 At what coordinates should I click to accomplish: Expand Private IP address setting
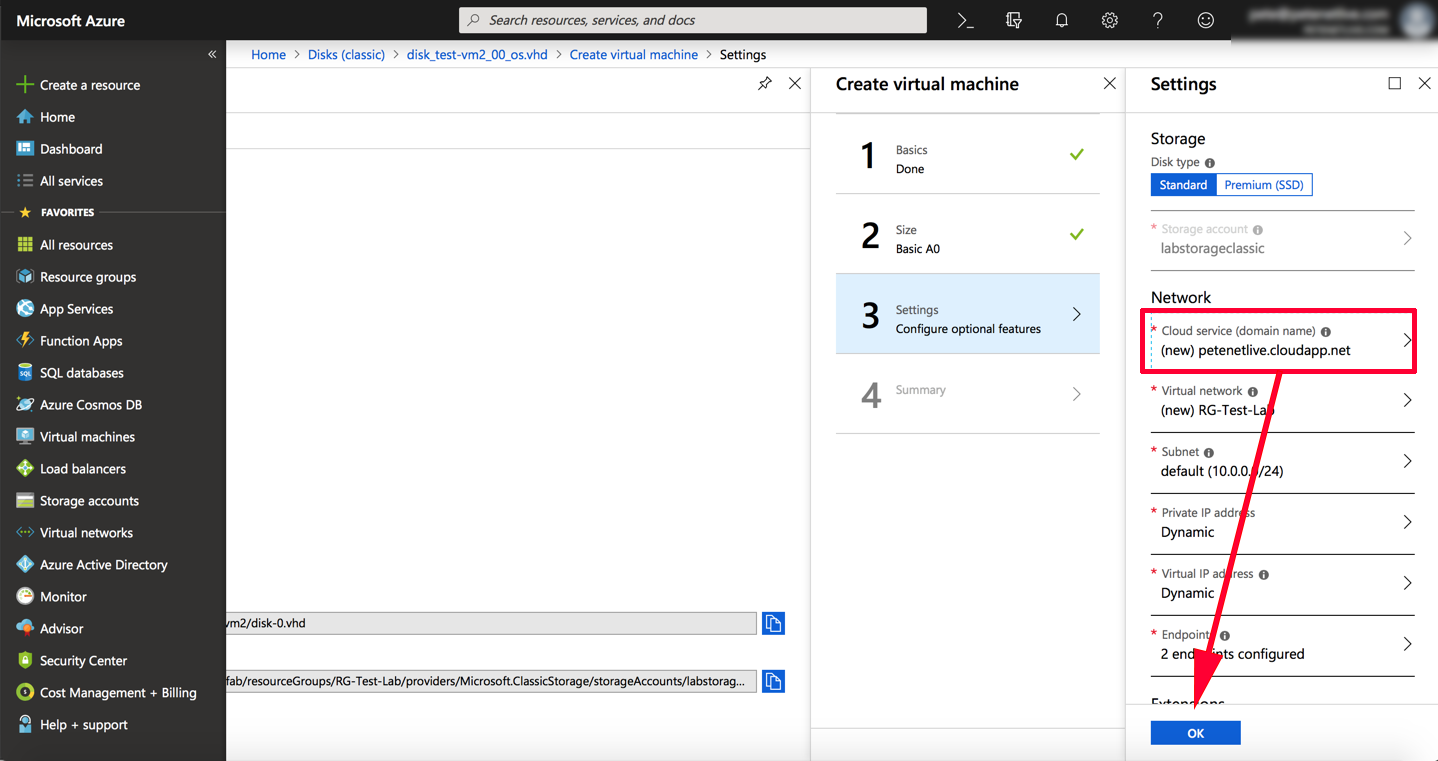tap(1282, 523)
